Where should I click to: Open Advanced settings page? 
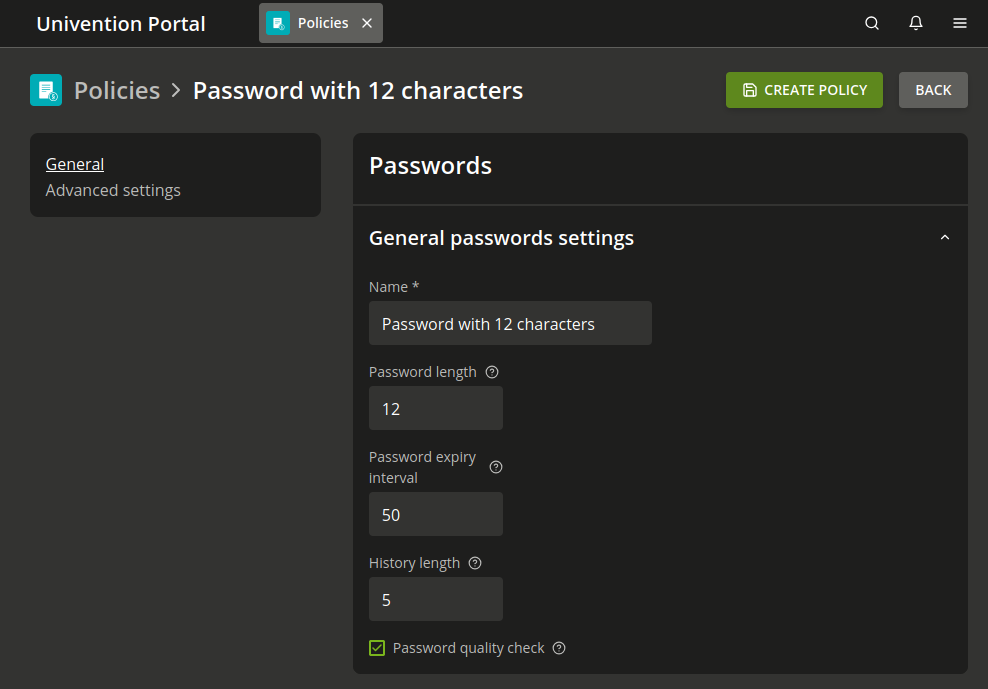coord(113,190)
